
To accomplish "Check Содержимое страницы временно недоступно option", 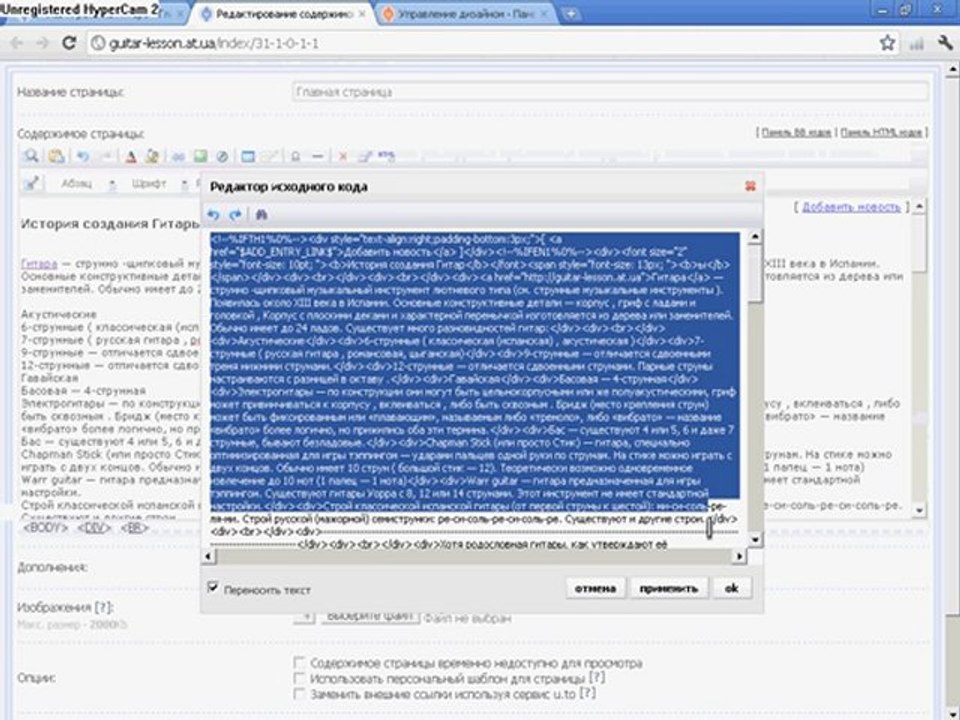I will pos(299,662).
